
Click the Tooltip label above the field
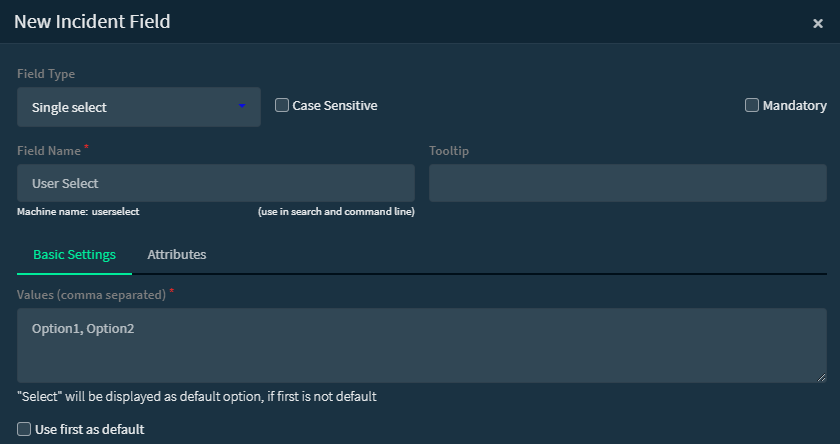pyautogui.click(x=449, y=151)
